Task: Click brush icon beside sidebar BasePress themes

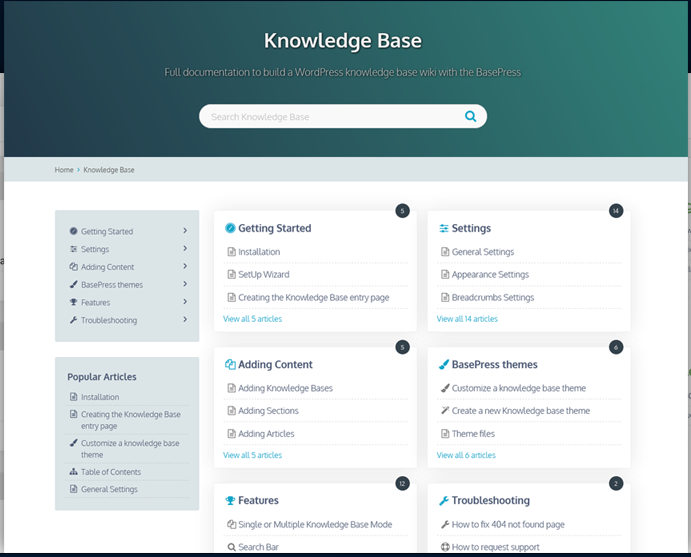Action: tap(73, 284)
